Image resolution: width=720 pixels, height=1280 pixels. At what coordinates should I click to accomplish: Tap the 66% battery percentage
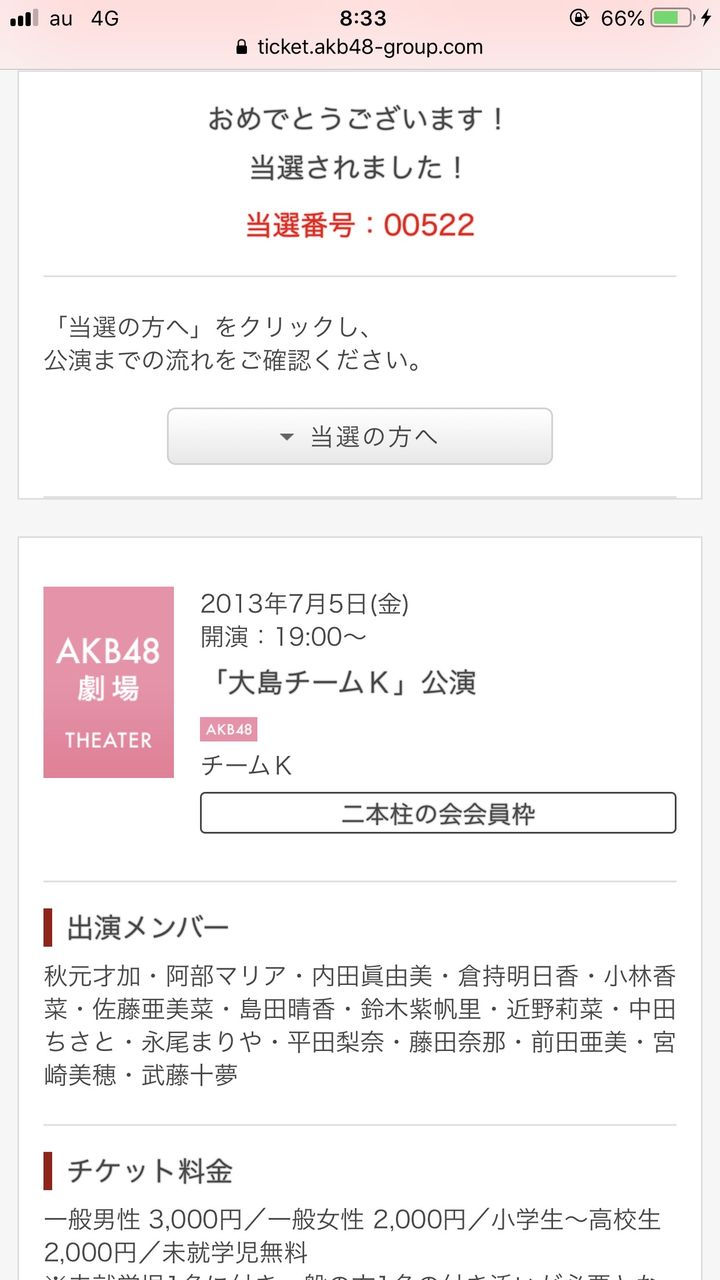pyautogui.click(x=622, y=18)
